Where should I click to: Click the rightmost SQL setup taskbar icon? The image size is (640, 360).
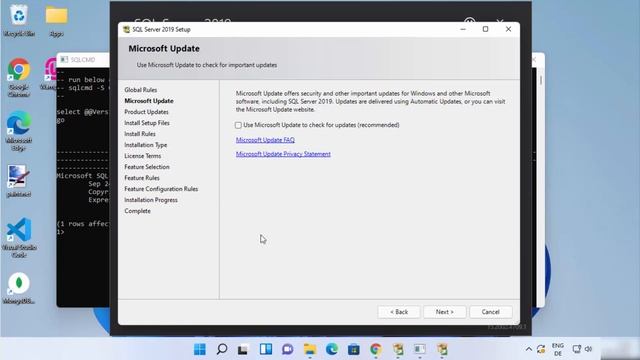442,349
